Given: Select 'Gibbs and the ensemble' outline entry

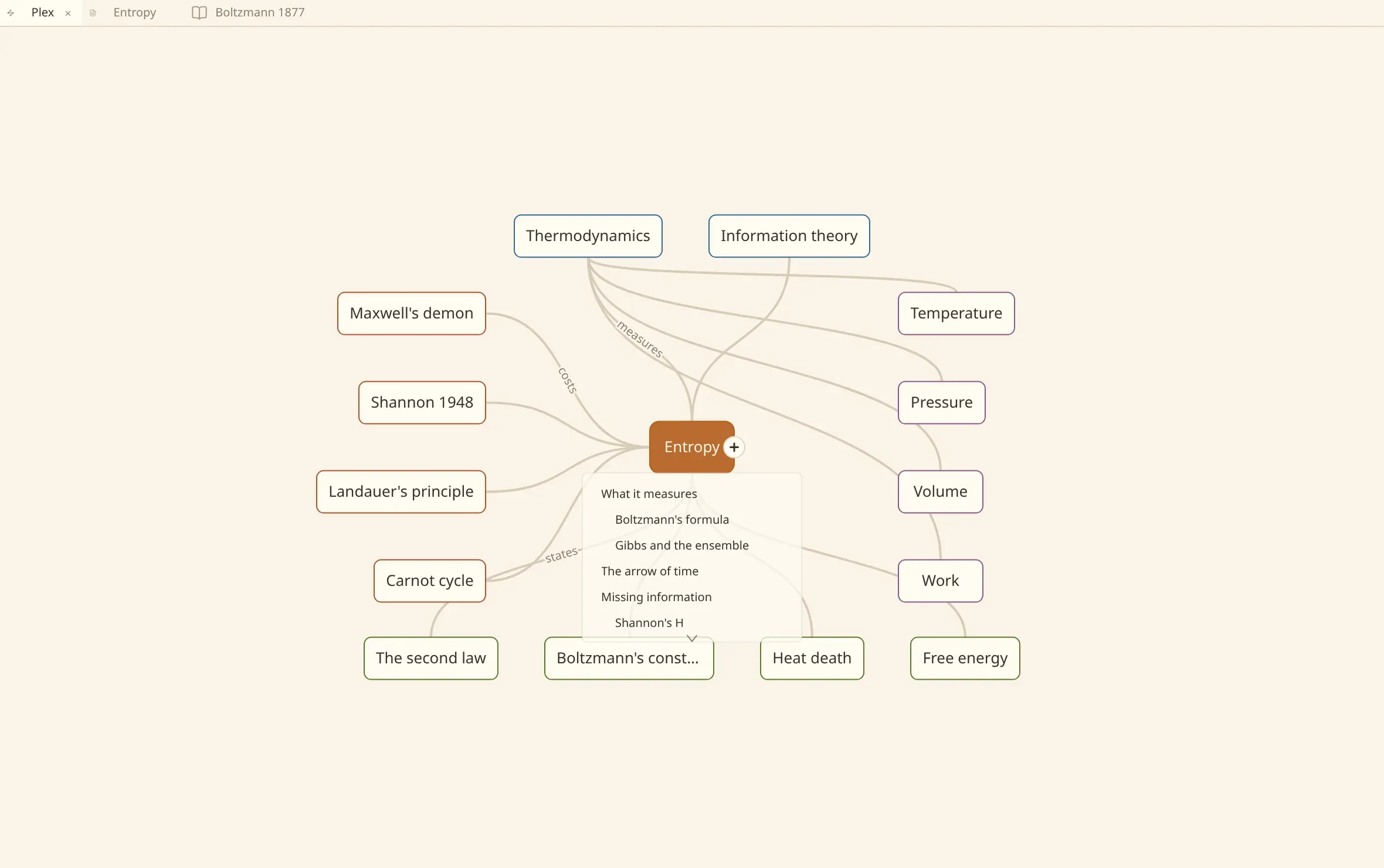Looking at the screenshot, I should point(682,545).
